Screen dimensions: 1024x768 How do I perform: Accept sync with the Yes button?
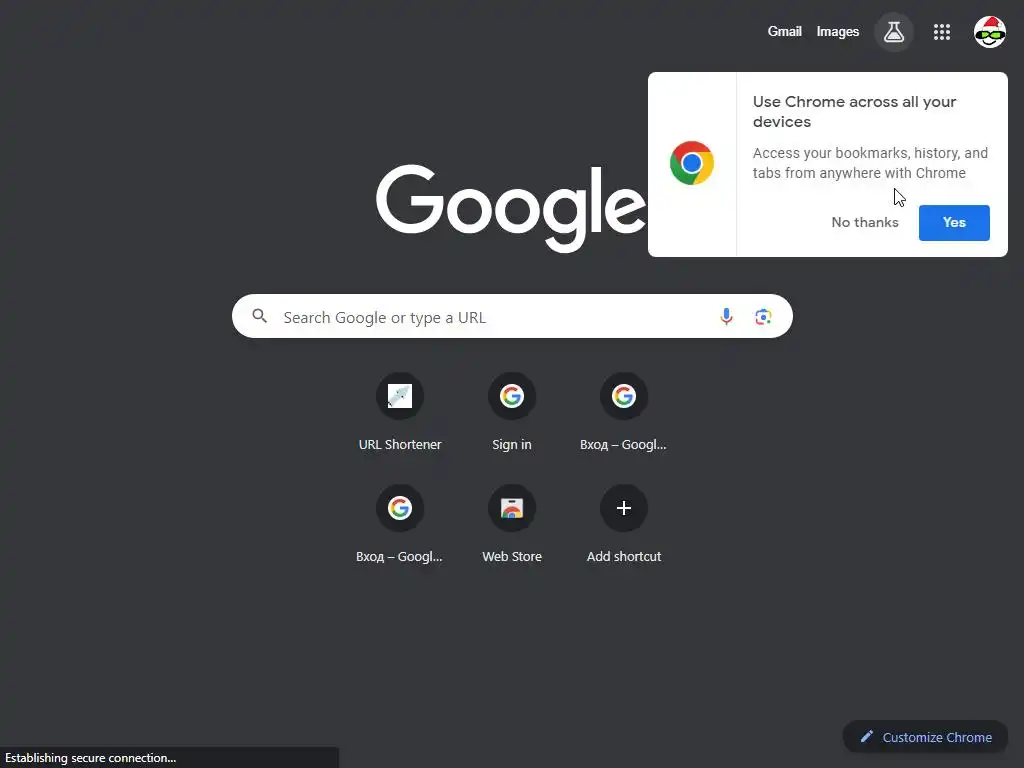954,223
